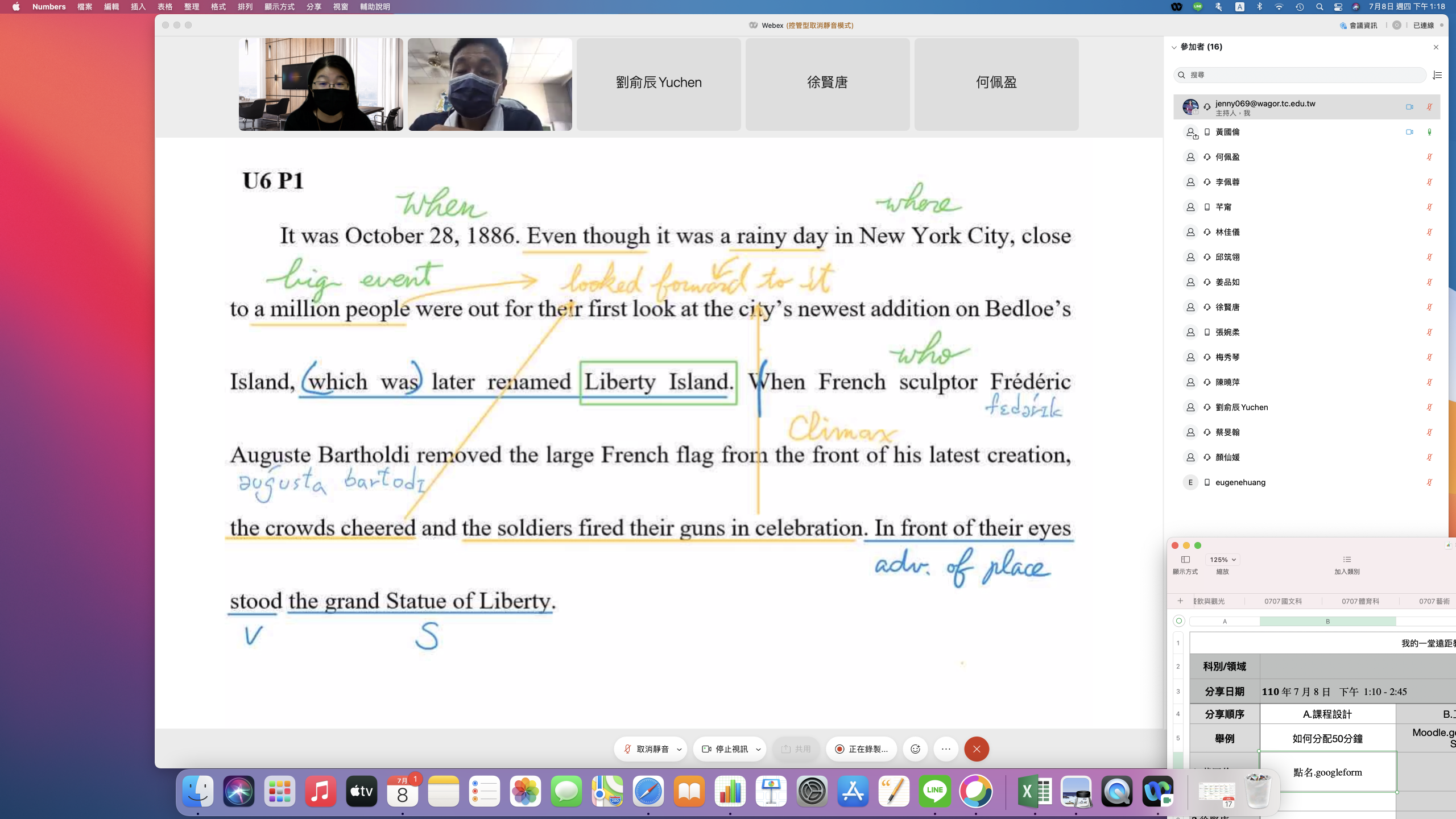Open the 加入類別 categories icon in Numbers
Screen dimensions: 1456x819
(1347, 560)
